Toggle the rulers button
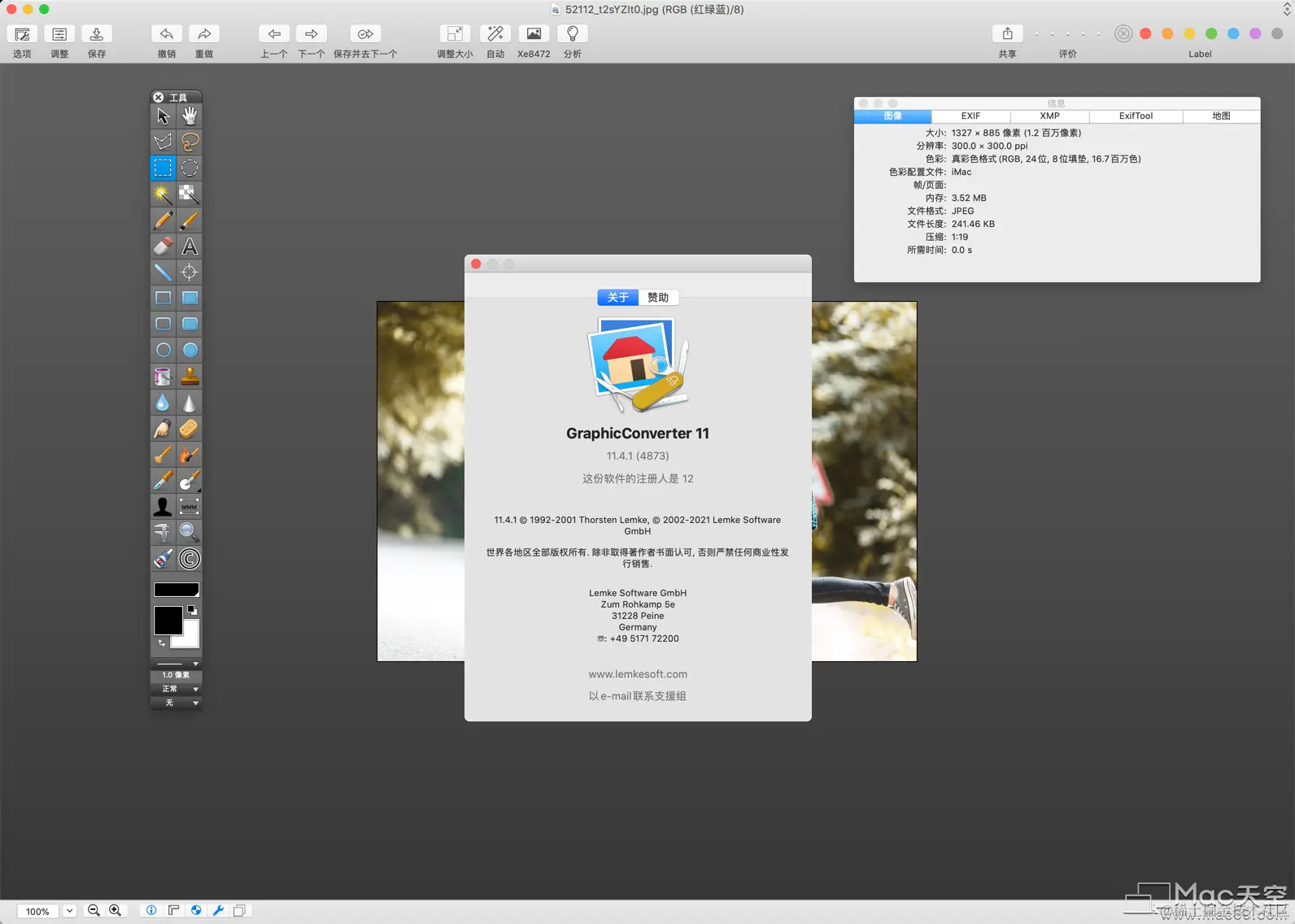Screen dimensions: 1295x924 point(173,911)
